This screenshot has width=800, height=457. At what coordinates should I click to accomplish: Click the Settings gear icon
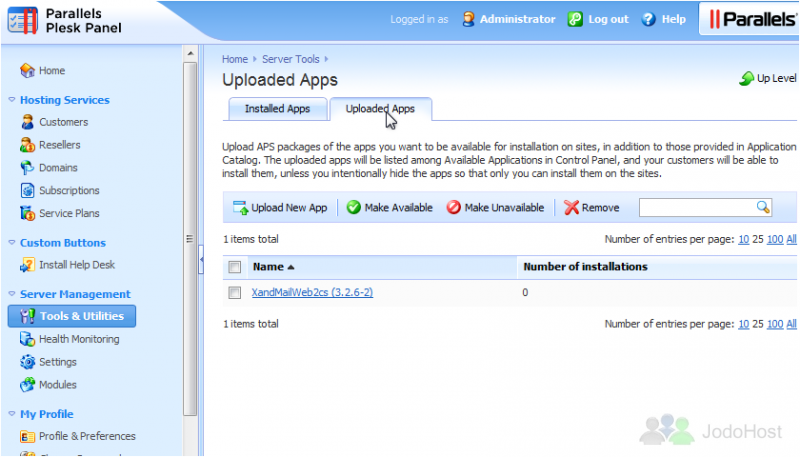coord(27,362)
